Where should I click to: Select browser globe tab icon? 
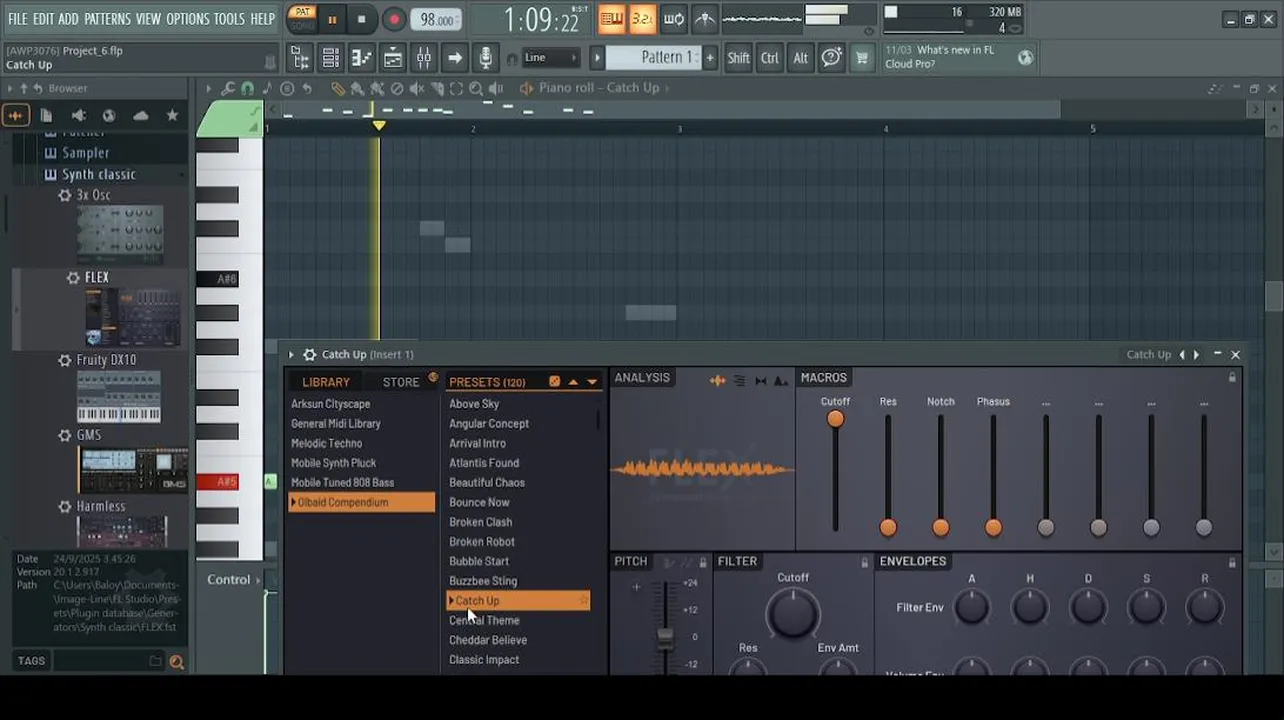[109, 115]
